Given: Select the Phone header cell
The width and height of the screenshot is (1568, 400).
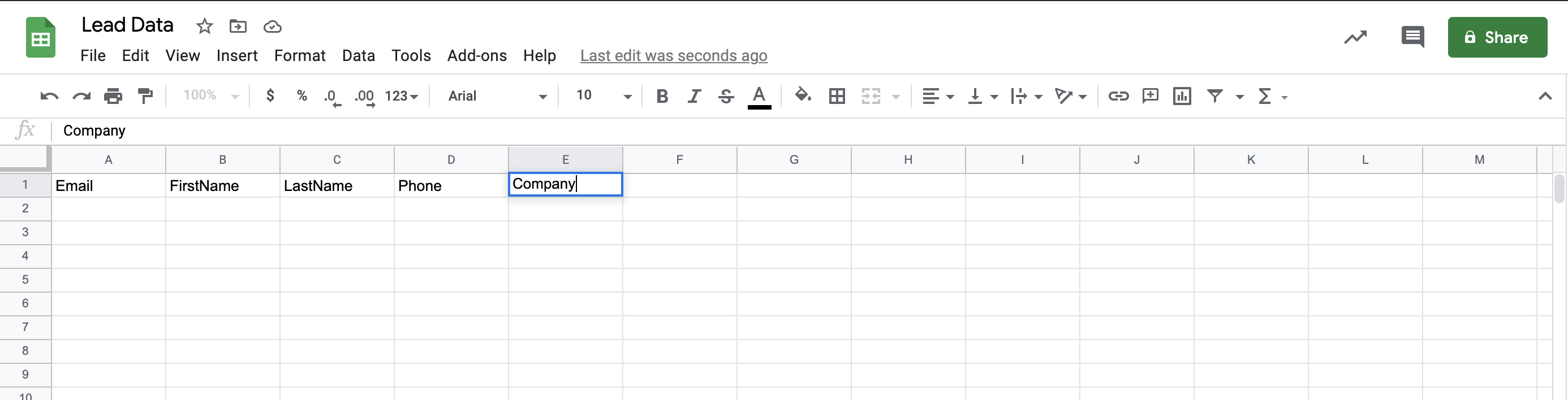Looking at the screenshot, I should (x=450, y=185).
